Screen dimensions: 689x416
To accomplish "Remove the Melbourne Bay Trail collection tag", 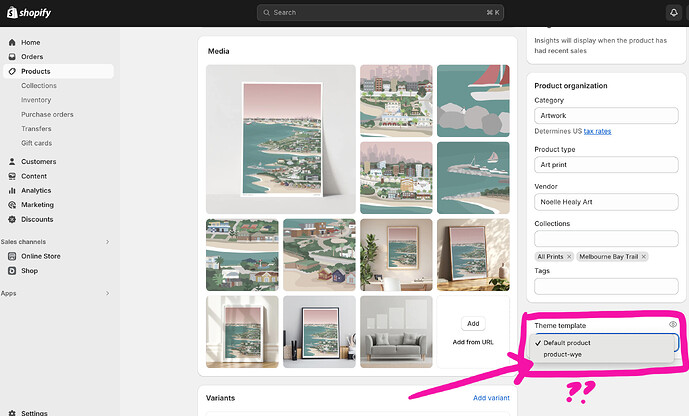I will (x=644, y=257).
